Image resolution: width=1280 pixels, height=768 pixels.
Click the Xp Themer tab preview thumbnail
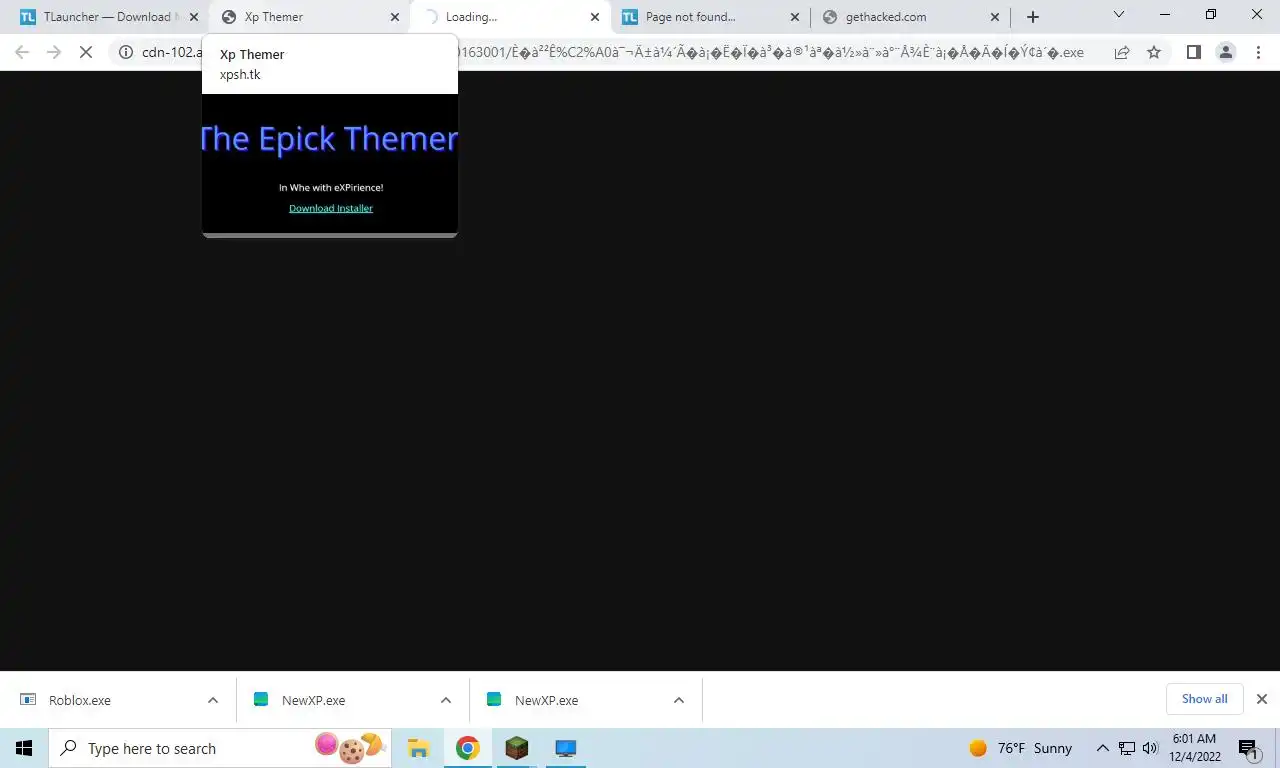[x=330, y=164]
